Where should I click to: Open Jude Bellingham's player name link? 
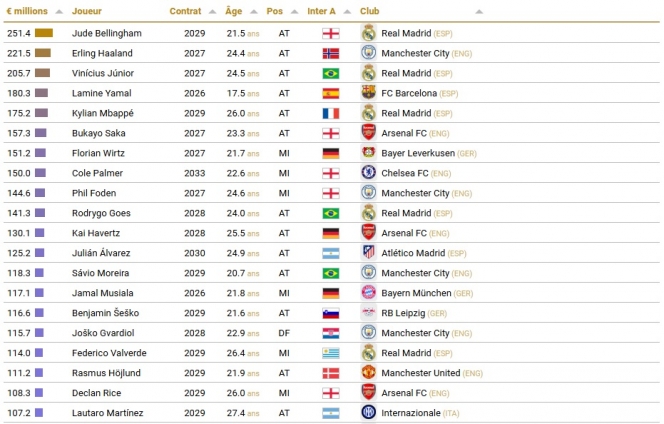[x=107, y=33]
